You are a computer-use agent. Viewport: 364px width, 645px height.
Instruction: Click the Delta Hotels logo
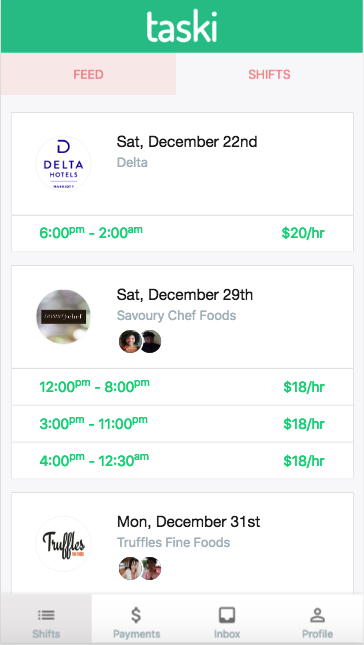63,164
